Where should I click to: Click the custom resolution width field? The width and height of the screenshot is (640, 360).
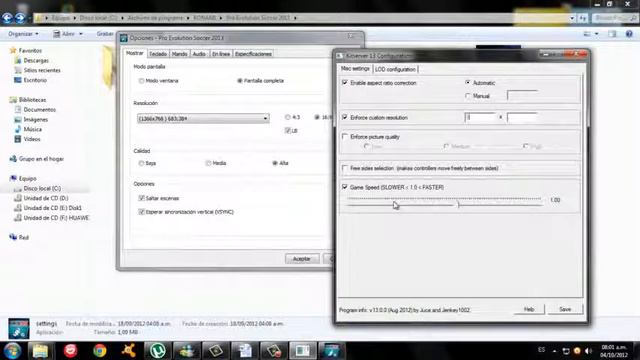click(480, 118)
